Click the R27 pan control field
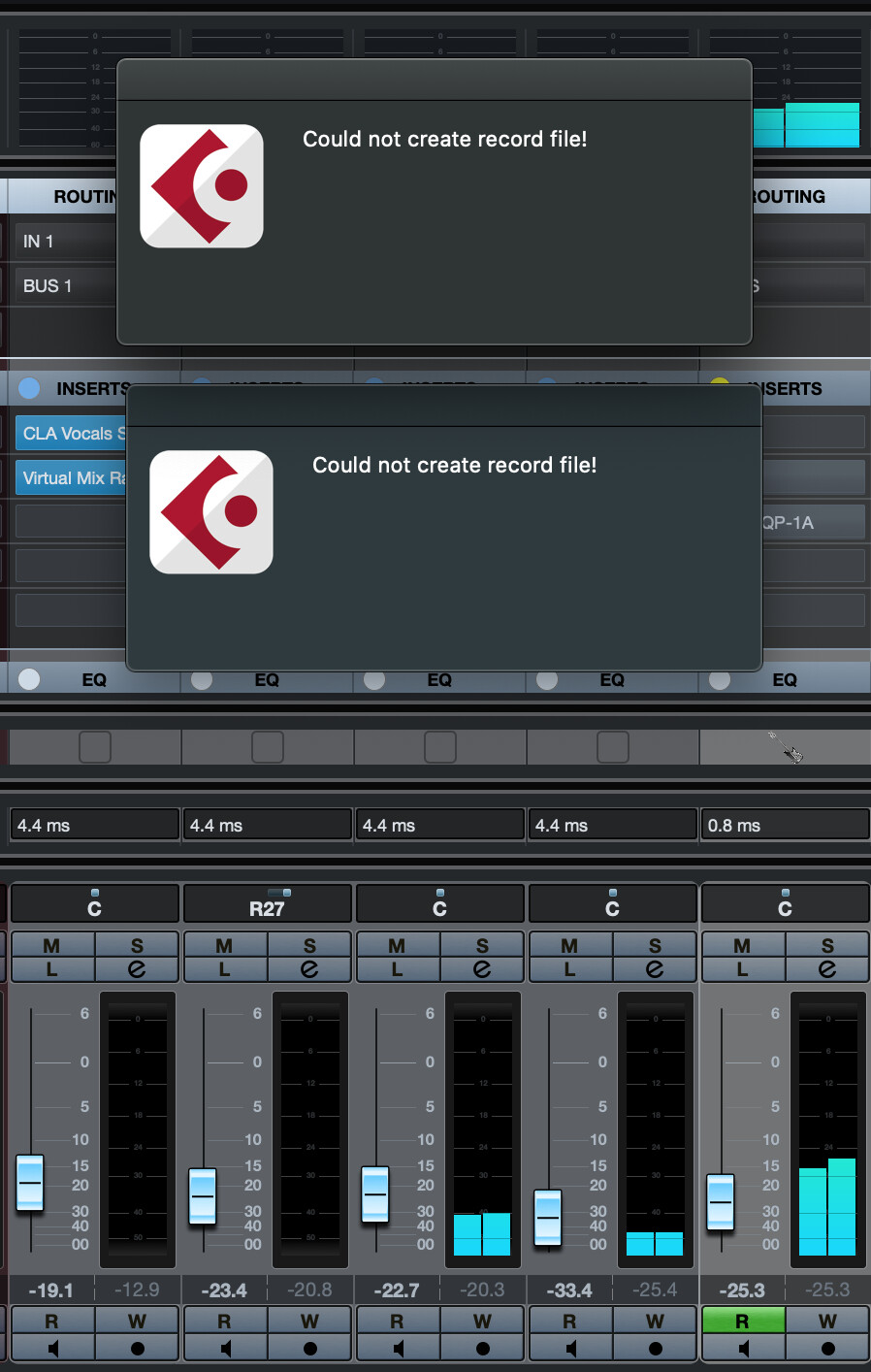Image resolution: width=871 pixels, height=1372 pixels. pyautogui.click(x=268, y=903)
